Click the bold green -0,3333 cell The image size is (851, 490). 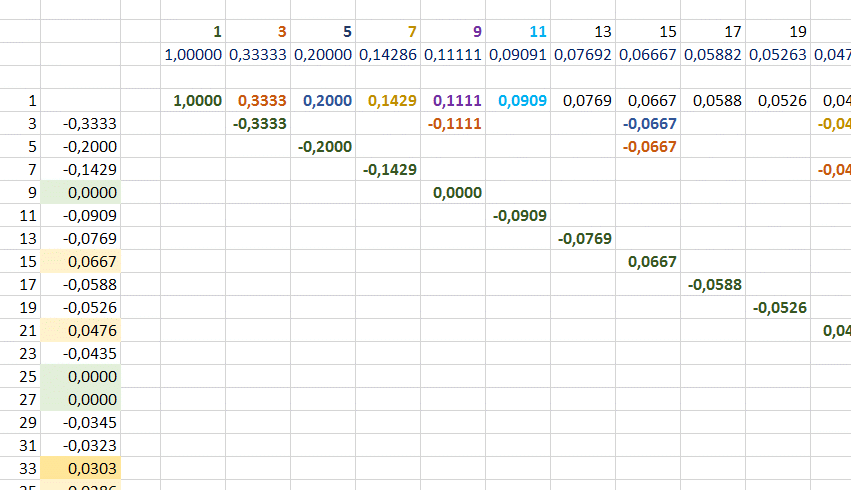[x=258, y=123]
